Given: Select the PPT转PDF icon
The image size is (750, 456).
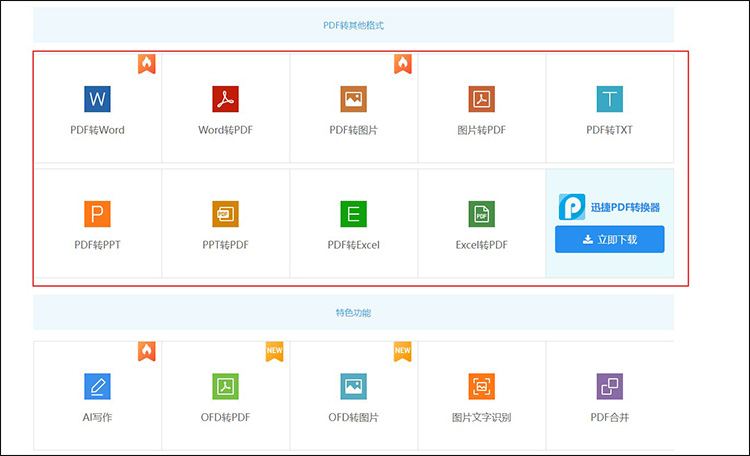Looking at the screenshot, I should pos(225,214).
